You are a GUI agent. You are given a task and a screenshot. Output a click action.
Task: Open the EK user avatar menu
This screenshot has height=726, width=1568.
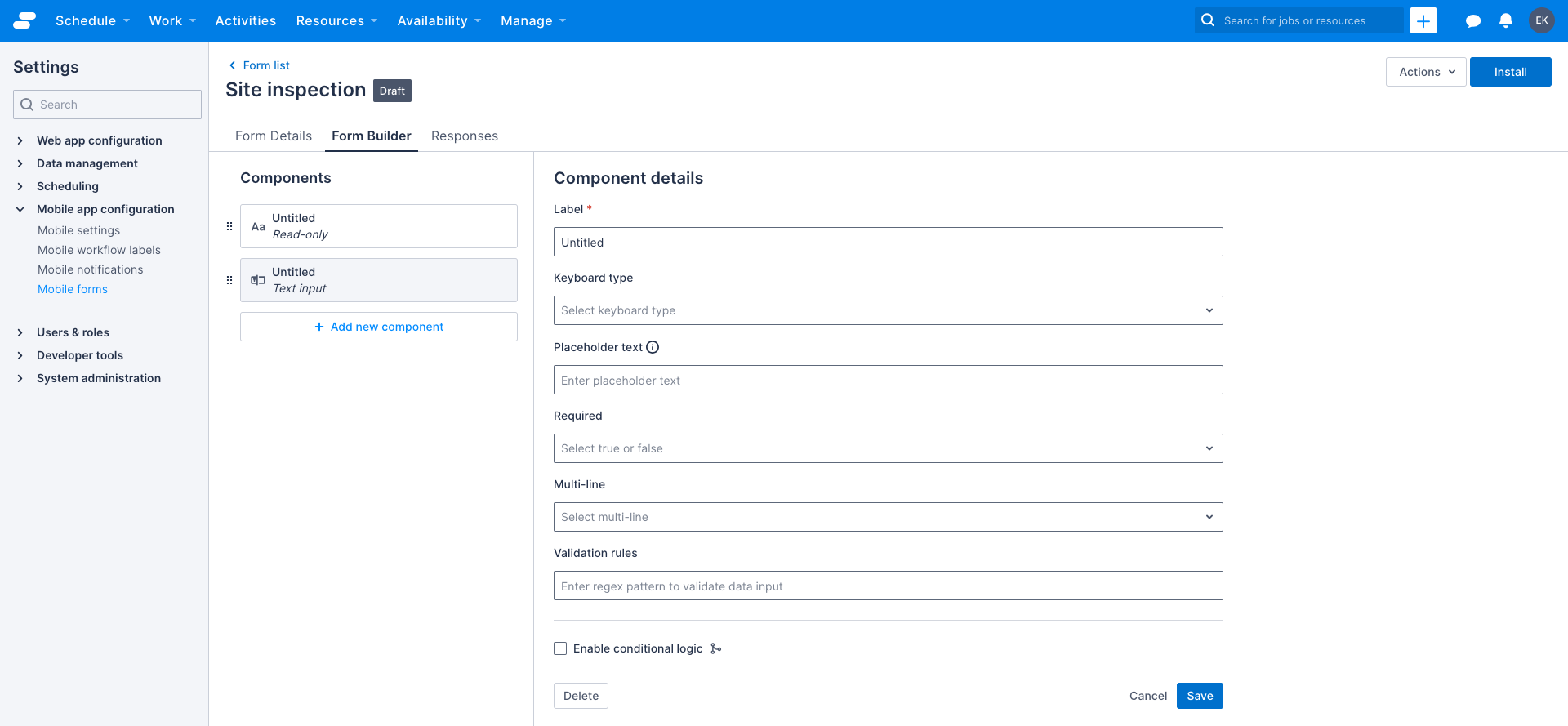pos(1542,20)
